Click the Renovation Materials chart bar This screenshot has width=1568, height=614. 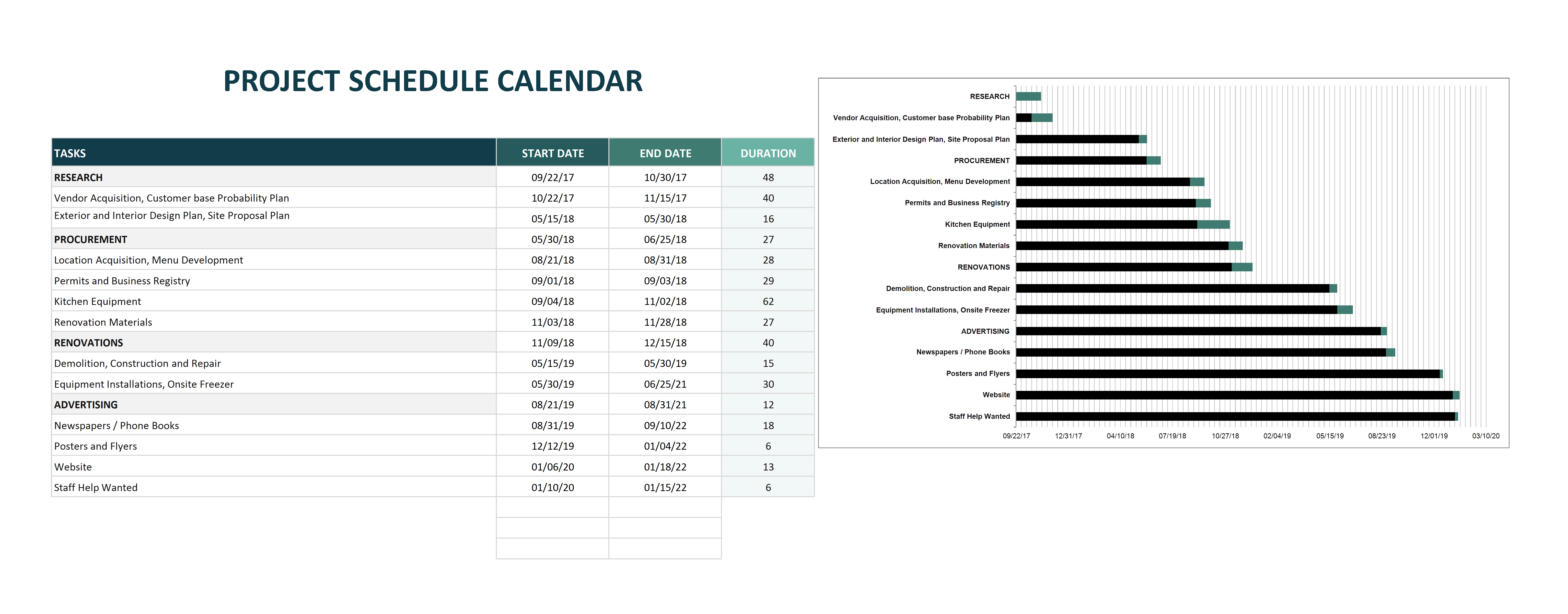point(1129,245)
